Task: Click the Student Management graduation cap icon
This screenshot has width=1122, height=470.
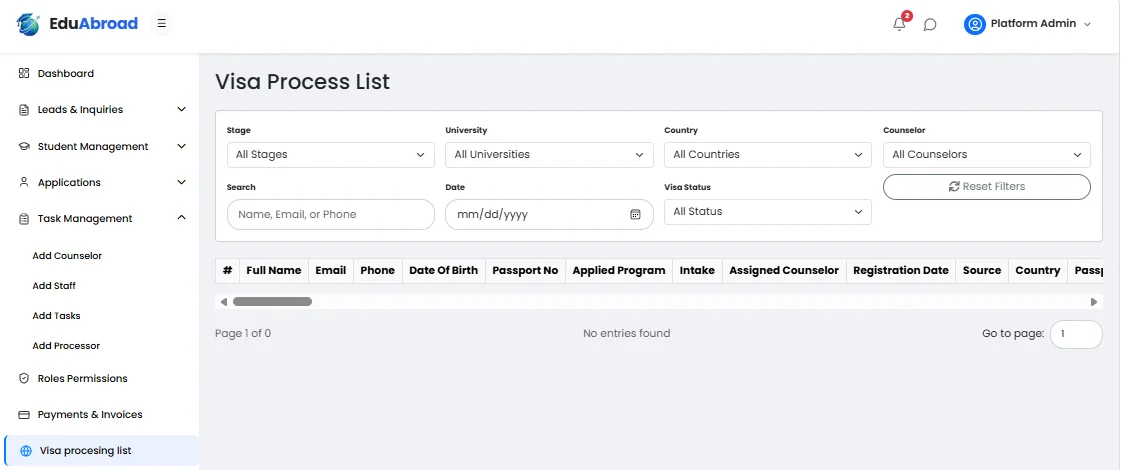Action: tap(24, 146)
